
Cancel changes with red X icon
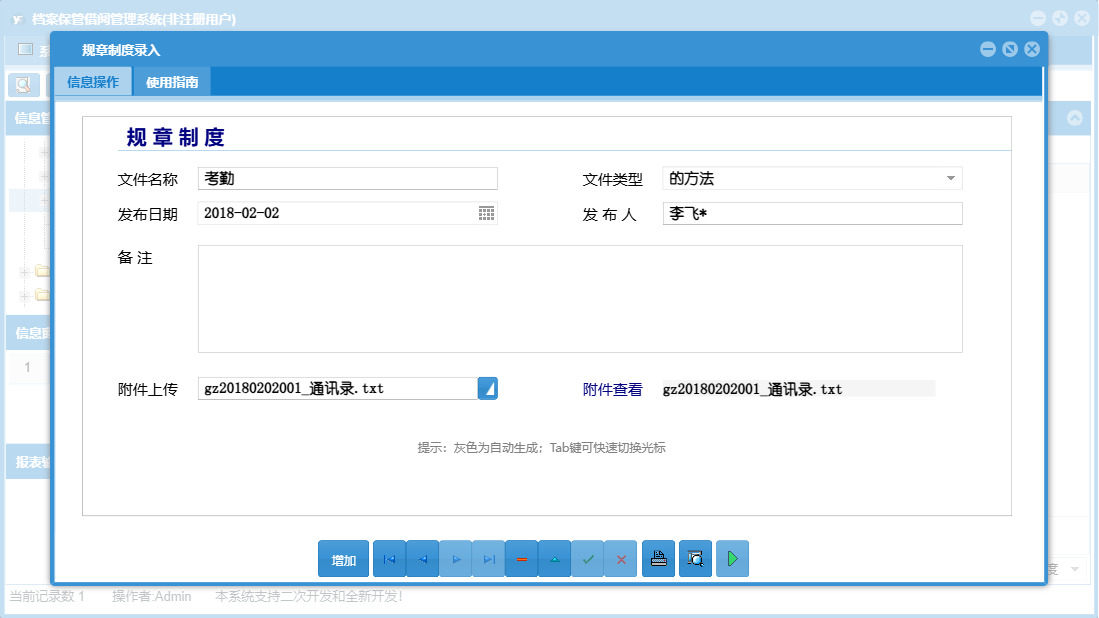[x=621, y=559]
